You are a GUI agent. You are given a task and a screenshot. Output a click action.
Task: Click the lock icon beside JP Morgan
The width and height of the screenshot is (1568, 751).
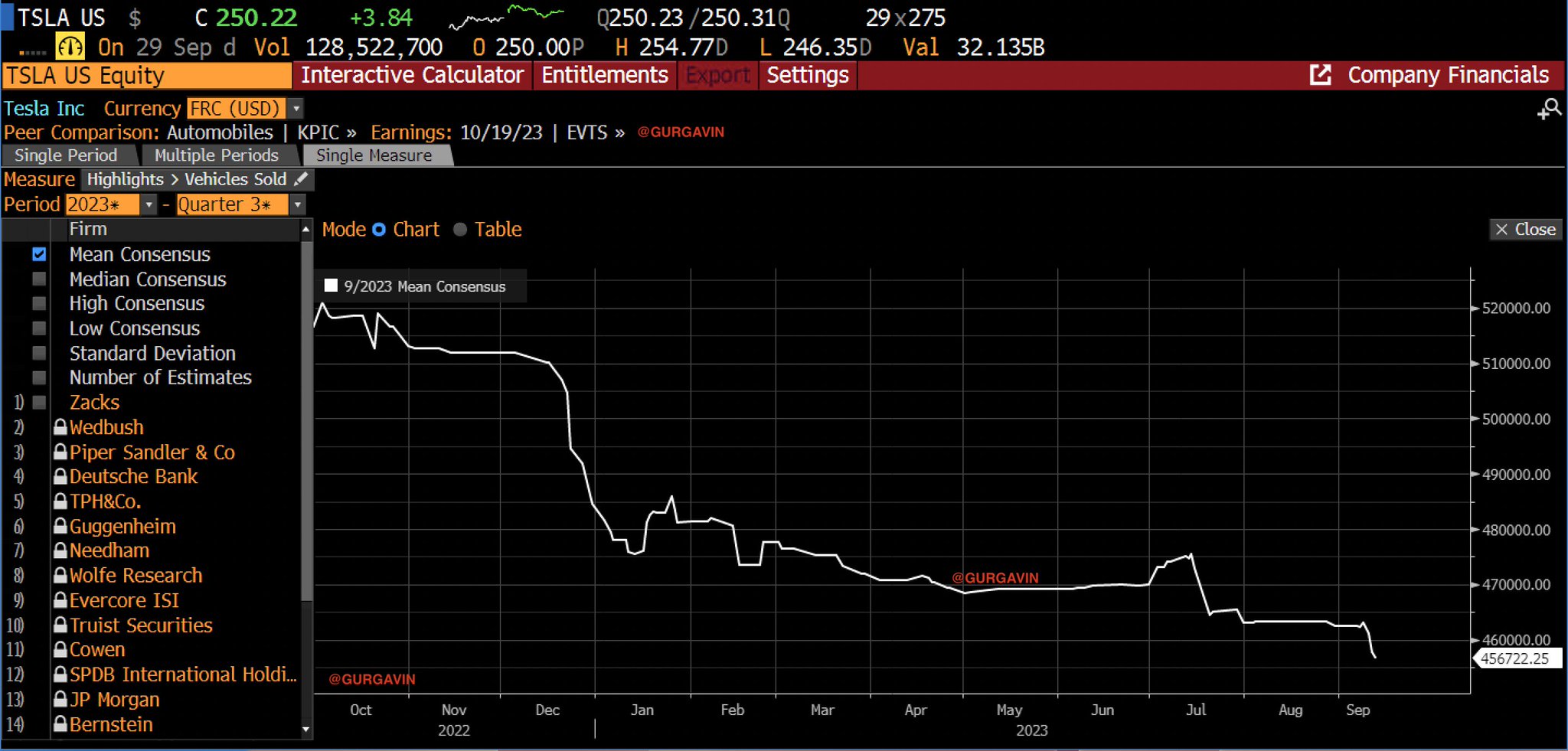pyautogui.click(x=60, y=700)
